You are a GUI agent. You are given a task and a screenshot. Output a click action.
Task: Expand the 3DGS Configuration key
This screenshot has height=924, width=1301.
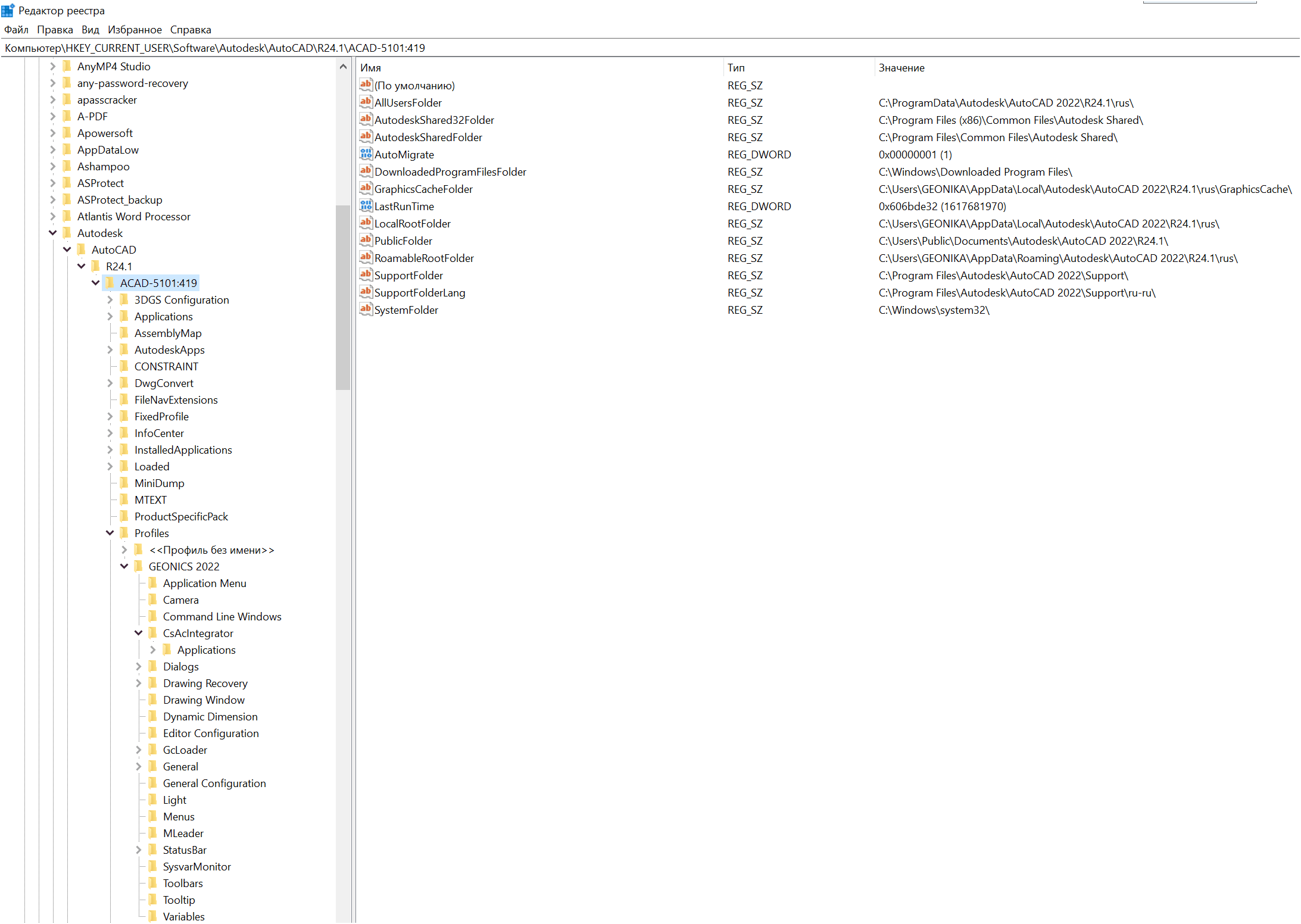110,299
